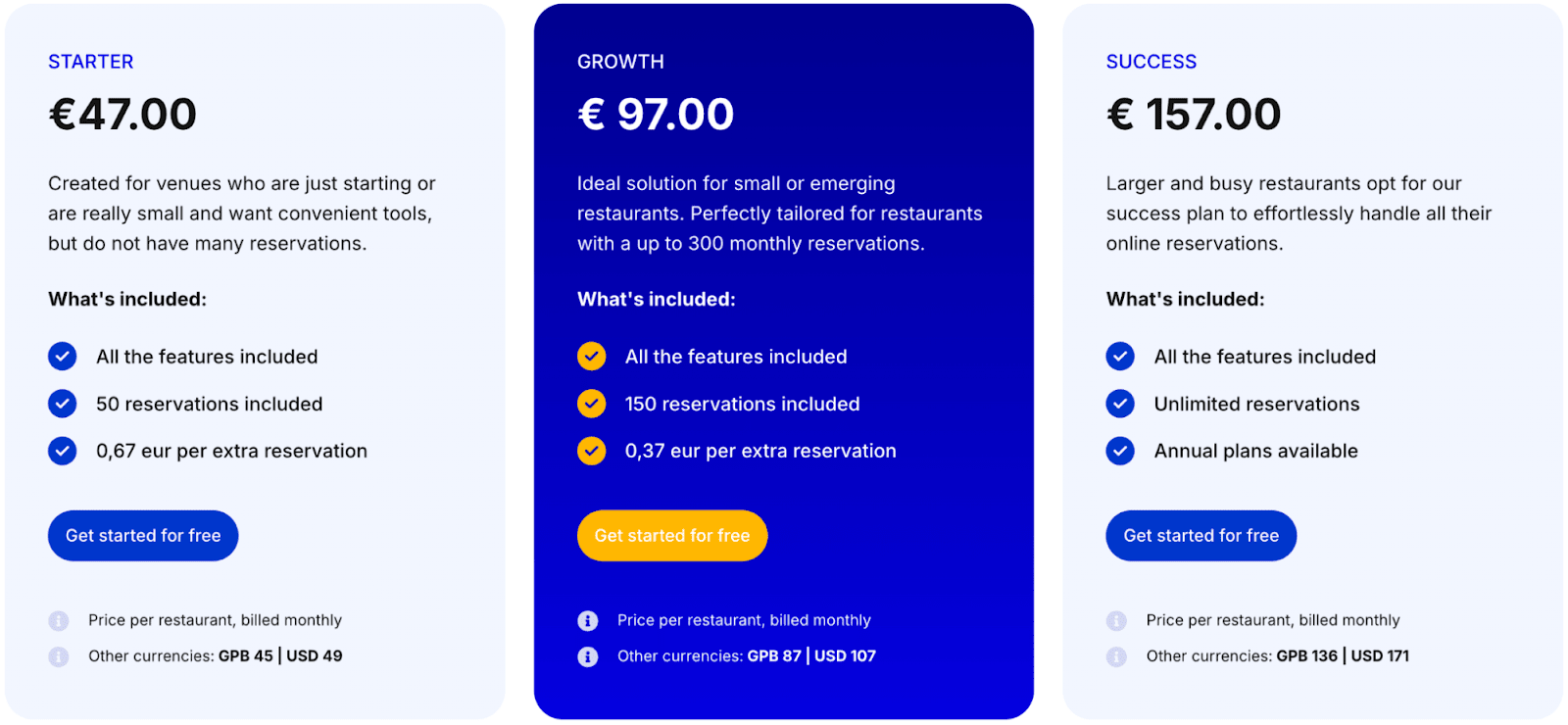Click checkmark icon beside 0,67 eur per extra reservation
The height and width of the screenshot is (725, 1568).
tap(63, 451)
